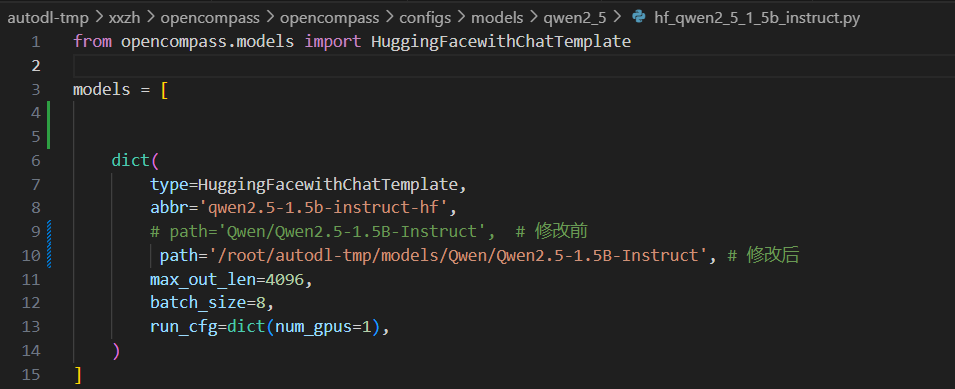The width and height of the screenshot is (955, 389).
Task: Click the '# 修改前' comment
Action: pos(551,232)
